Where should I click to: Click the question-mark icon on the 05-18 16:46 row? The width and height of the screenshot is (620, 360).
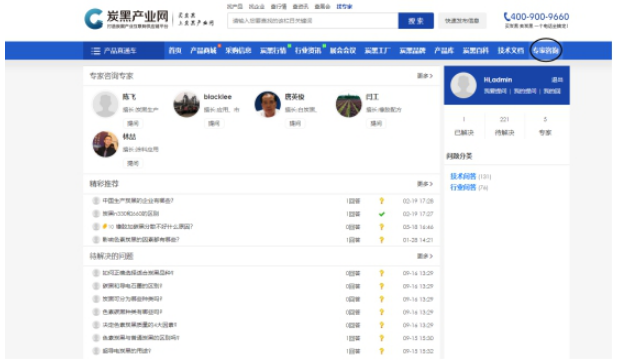coord(382,227)
